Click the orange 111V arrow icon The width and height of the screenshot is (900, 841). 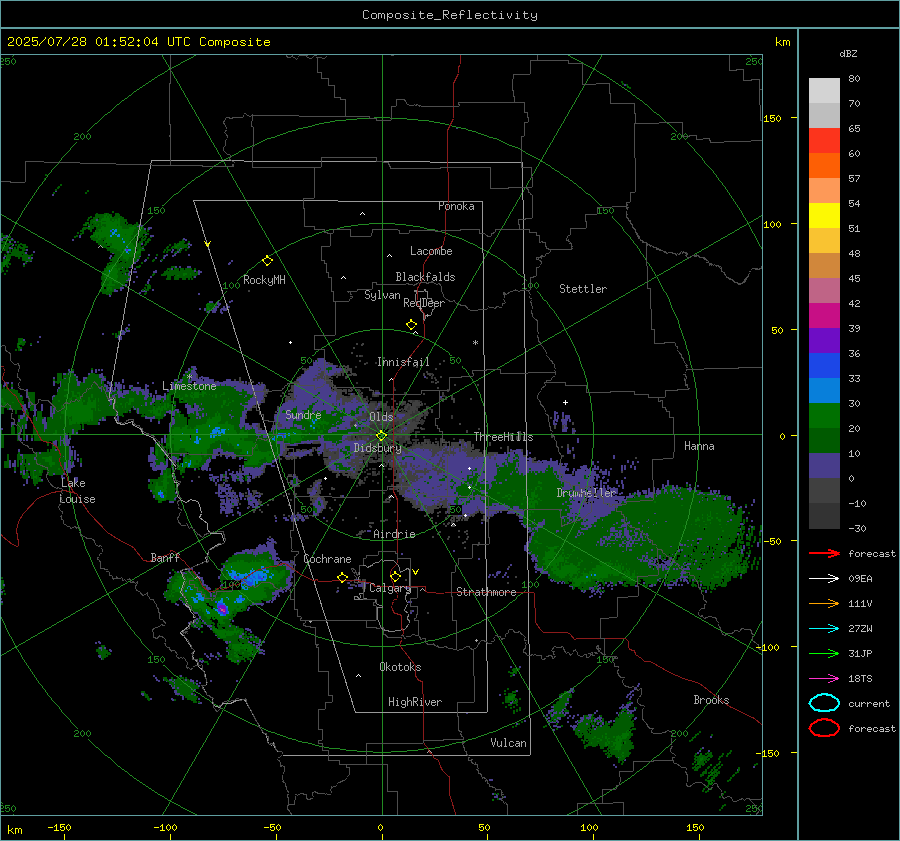(824, 603)
